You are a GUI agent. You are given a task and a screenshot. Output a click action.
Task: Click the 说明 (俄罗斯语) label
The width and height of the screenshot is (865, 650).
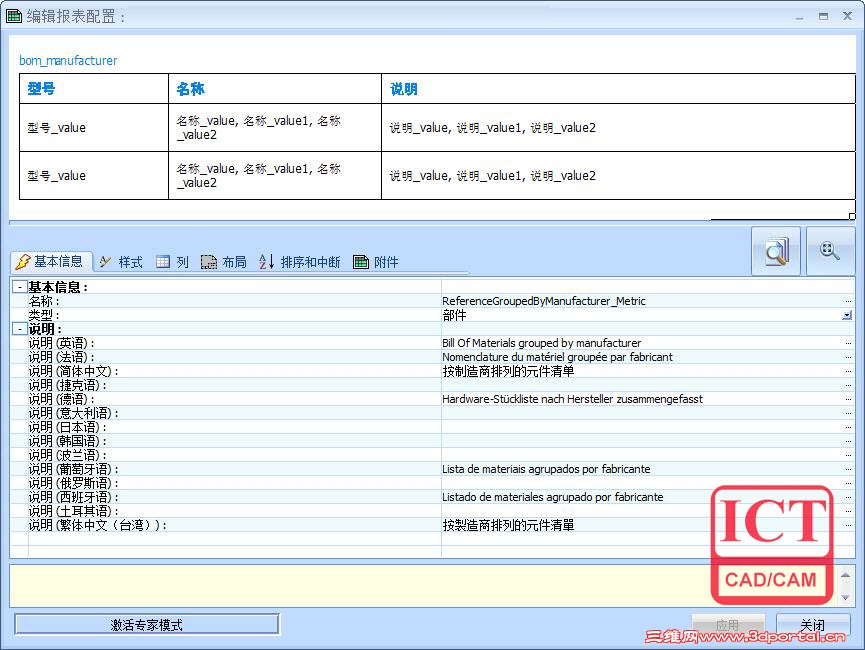pyautogui.click(x=73, y=483)
